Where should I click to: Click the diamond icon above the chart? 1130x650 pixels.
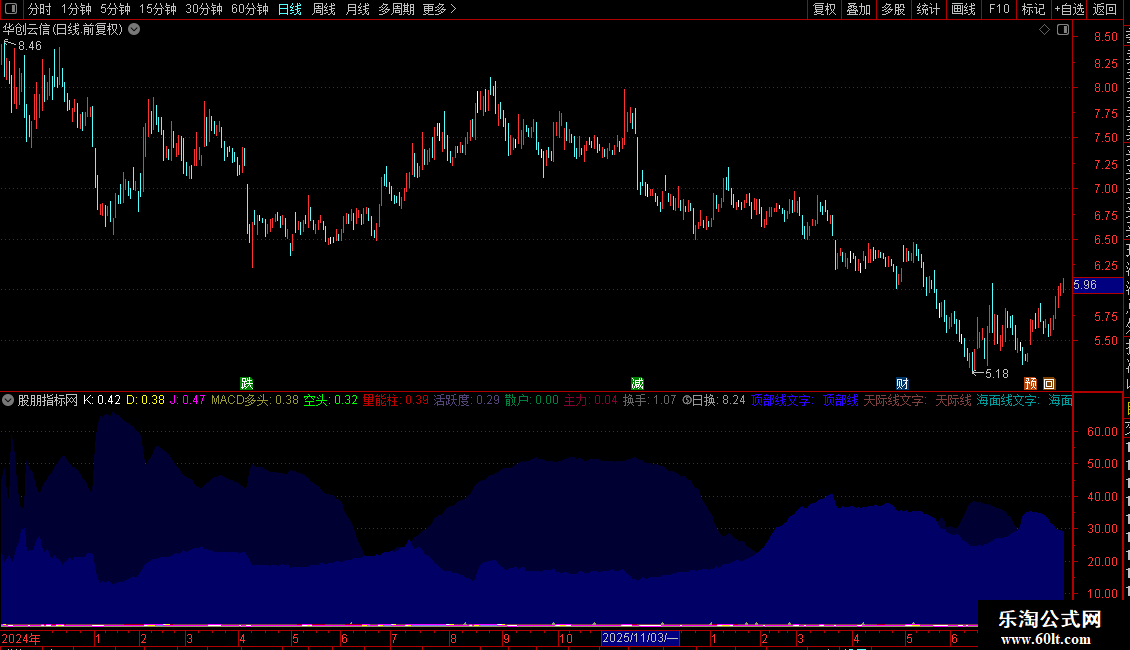[x=1044, y=30]
